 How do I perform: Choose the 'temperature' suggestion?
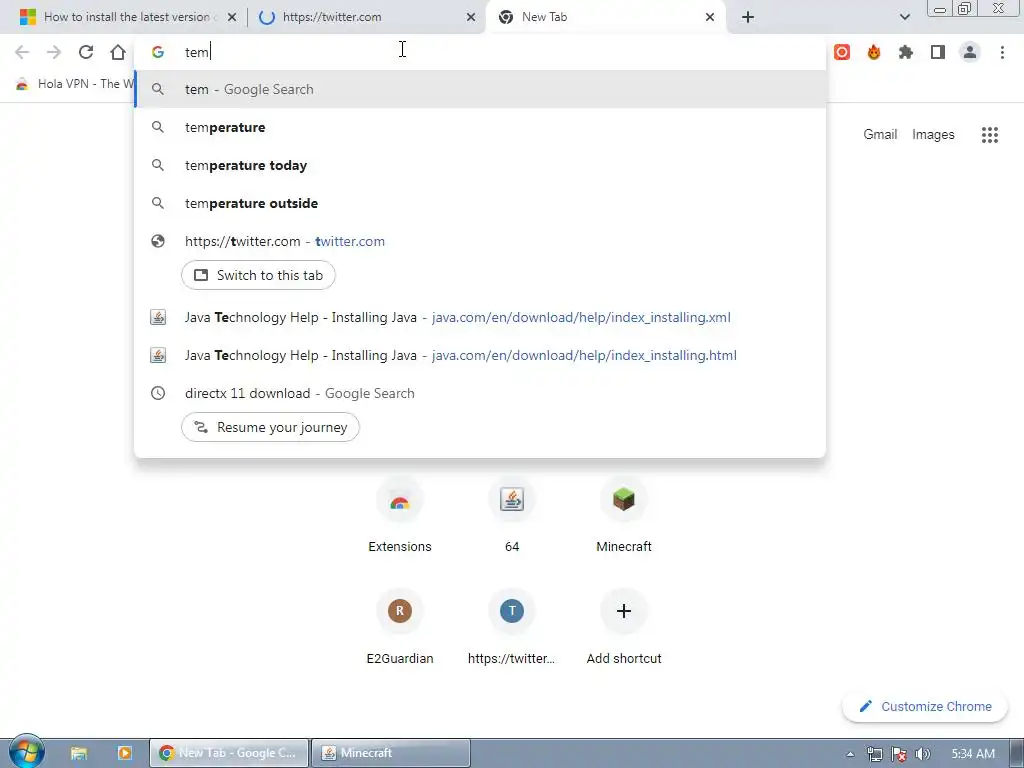(x=479, y=127)
